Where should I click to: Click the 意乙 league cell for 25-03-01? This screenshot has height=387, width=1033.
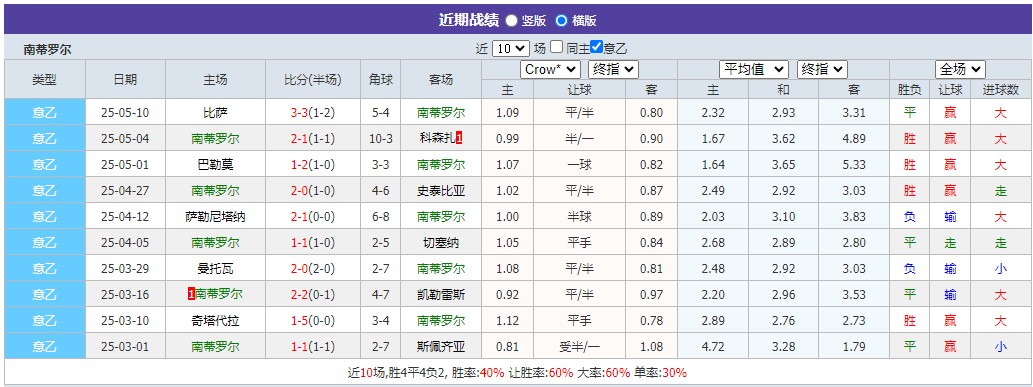[x=45, y=346]
